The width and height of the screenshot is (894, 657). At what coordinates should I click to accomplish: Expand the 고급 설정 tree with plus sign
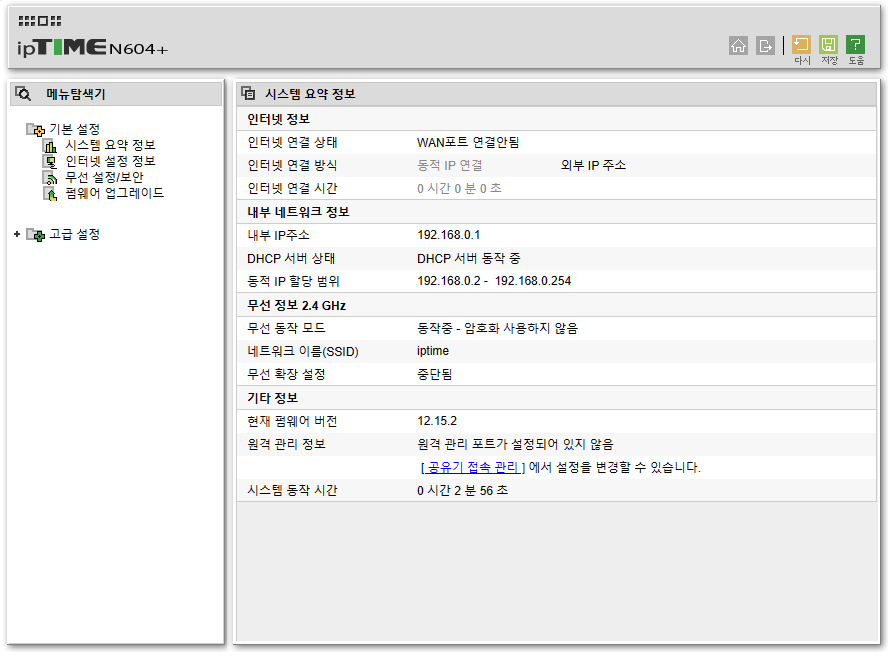[x=17, y=234]
